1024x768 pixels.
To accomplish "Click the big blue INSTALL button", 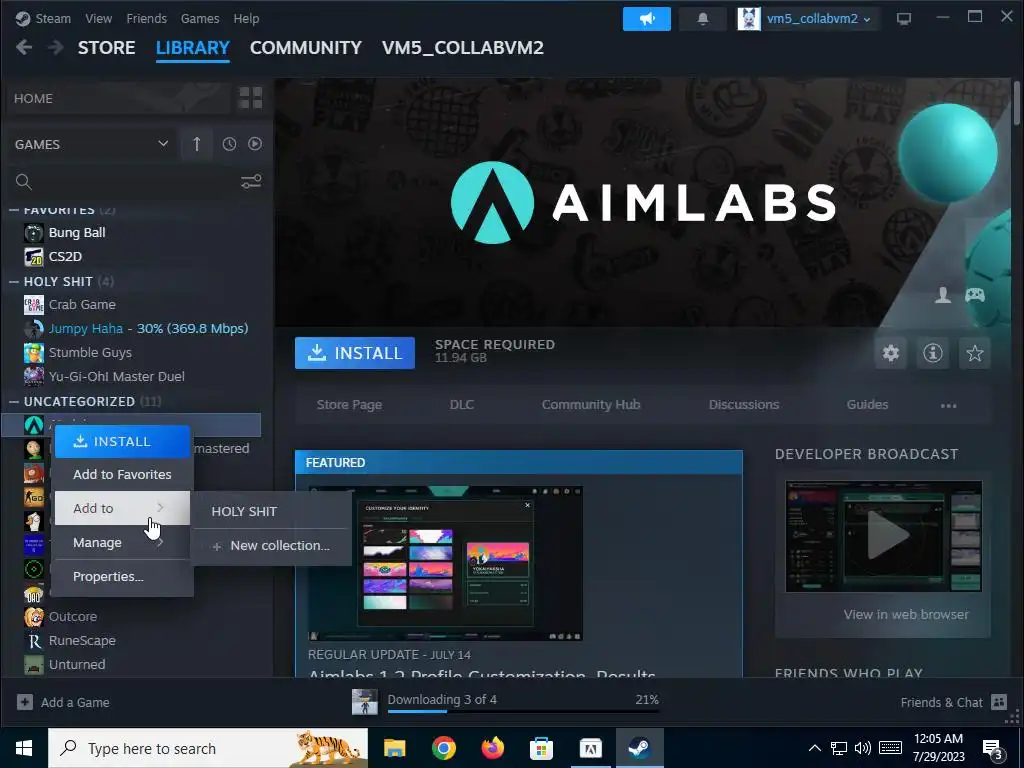I will [x=355, y=353].
